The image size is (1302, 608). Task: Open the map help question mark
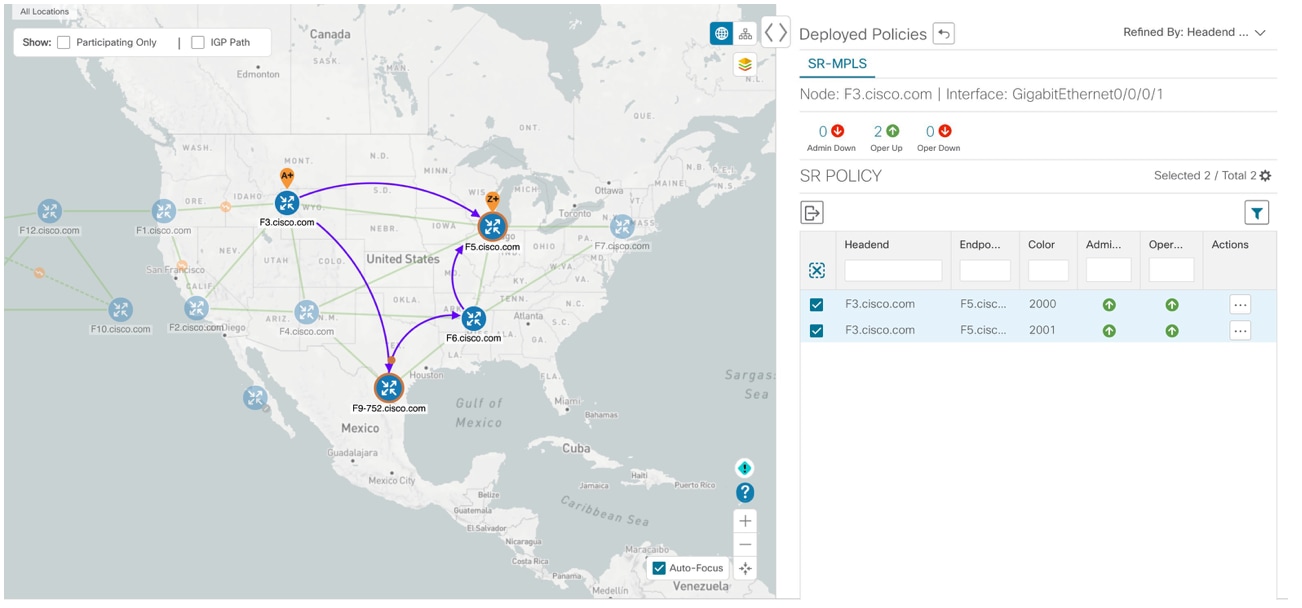tap(743, 492)
